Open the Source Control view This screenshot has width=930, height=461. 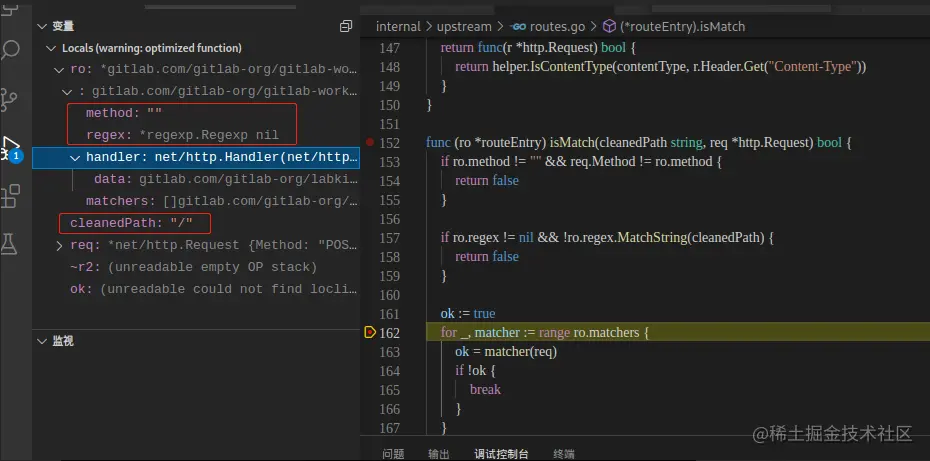9,100
